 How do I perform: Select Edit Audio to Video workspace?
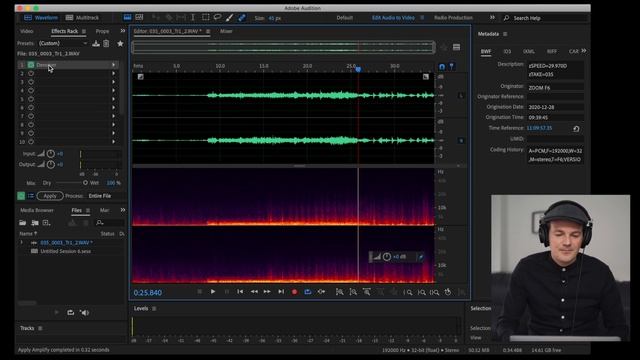pyautogui.click(x=393, y=18)
